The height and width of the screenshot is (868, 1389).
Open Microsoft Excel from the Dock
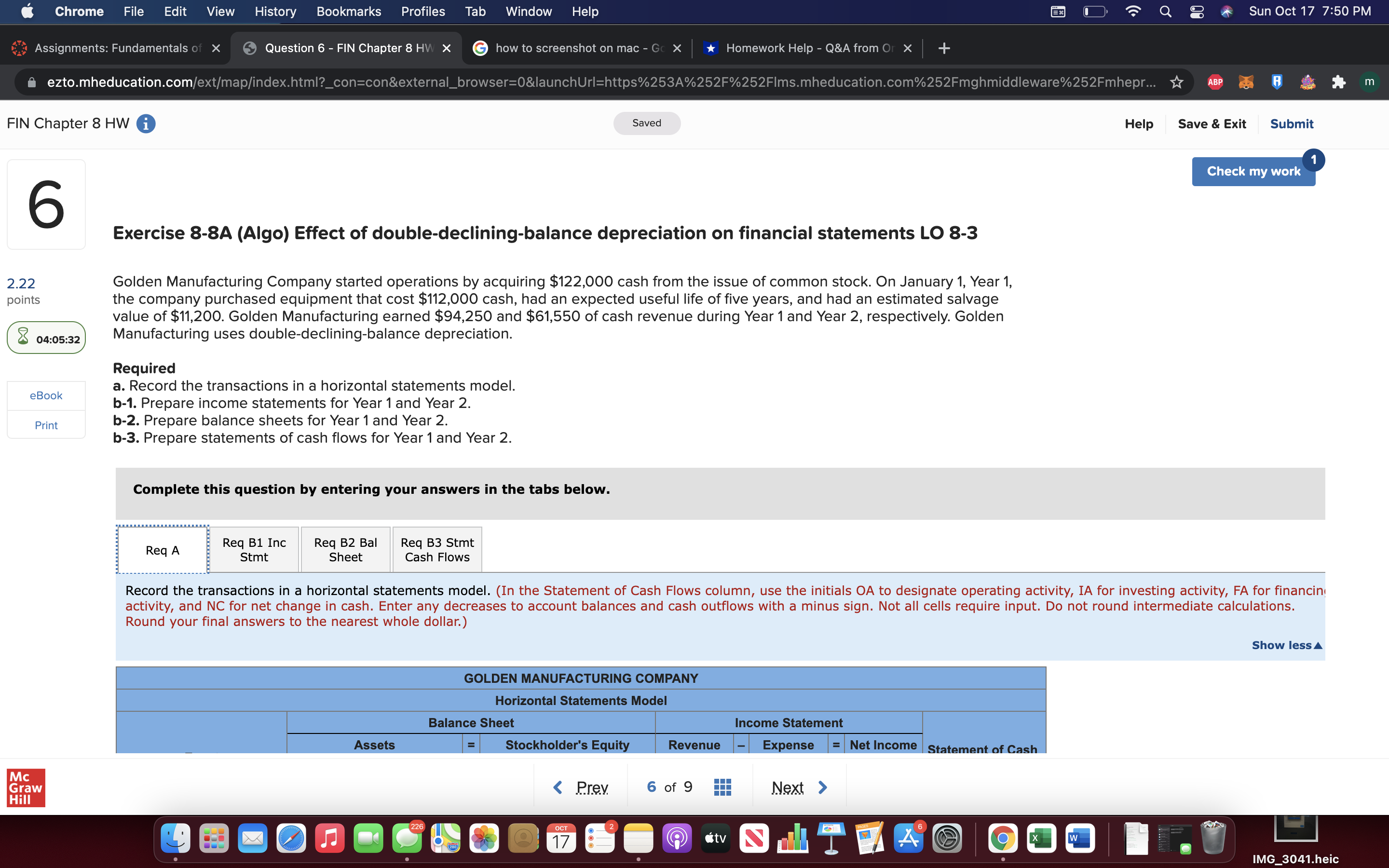[1042, 838]
